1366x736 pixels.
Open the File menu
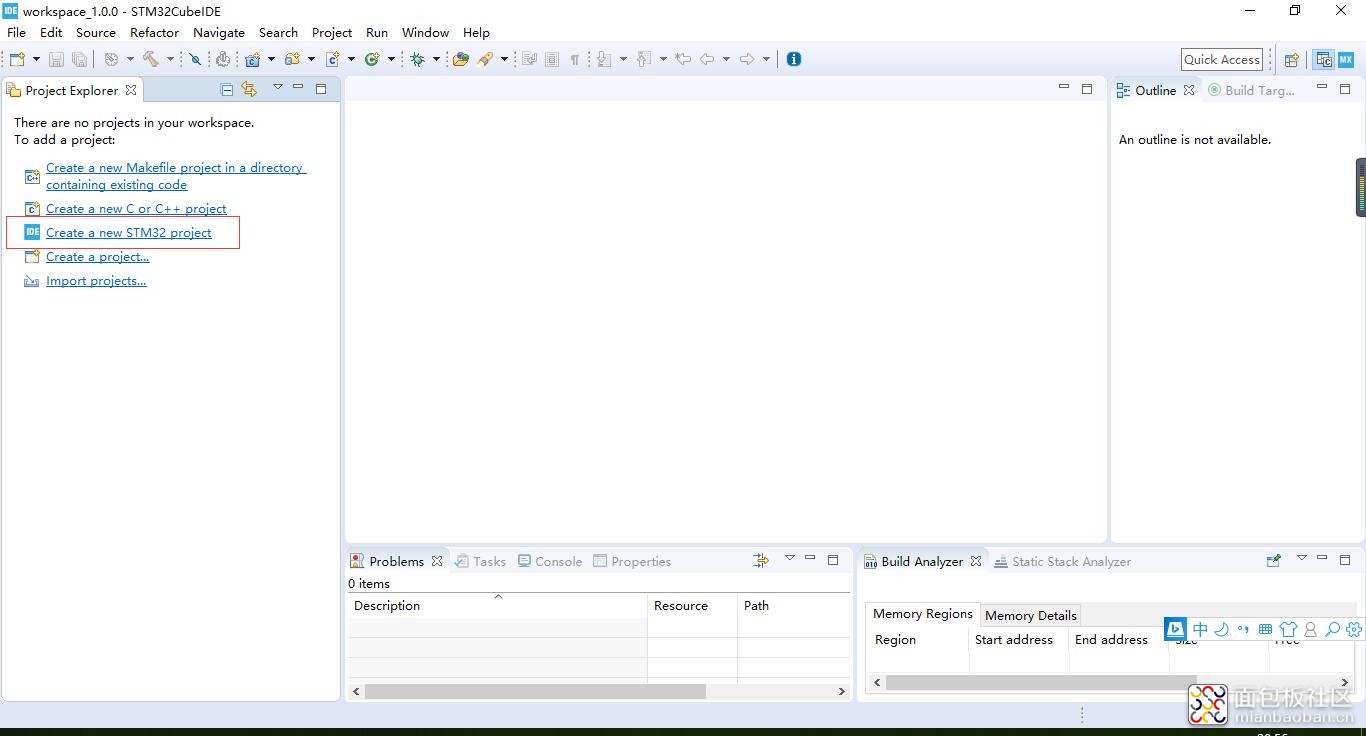(x=17, y=32)
